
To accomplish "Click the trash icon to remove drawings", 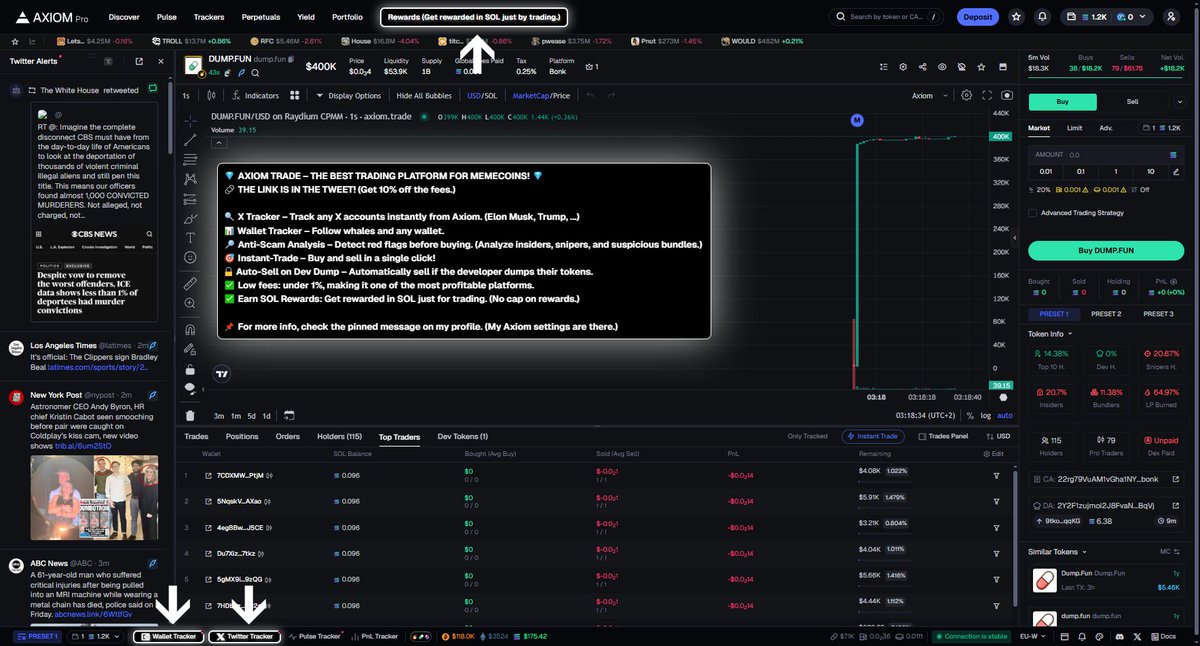I will point(190,415).
